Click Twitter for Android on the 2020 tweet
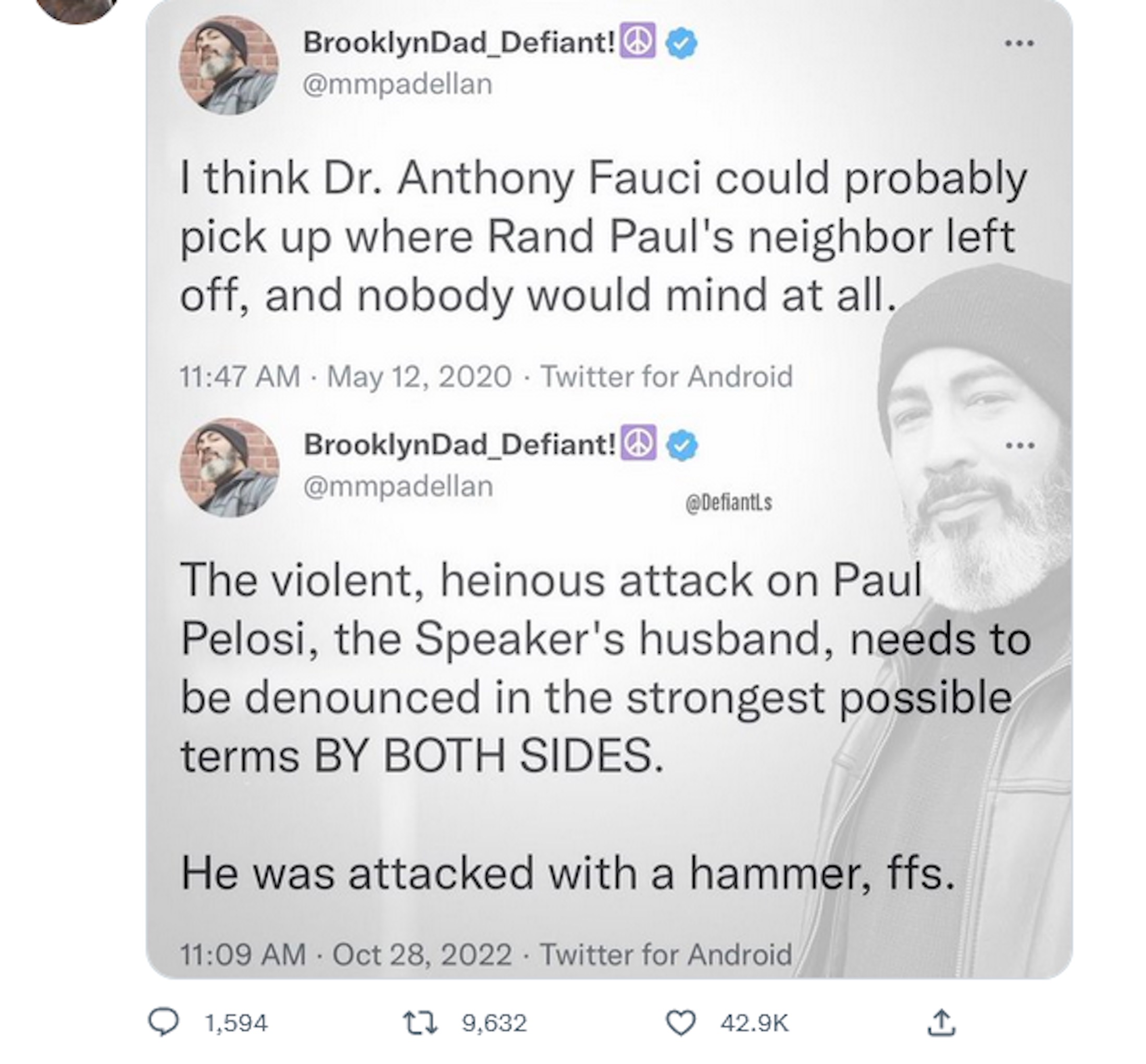1146x1064 pixels. [667, 377]
